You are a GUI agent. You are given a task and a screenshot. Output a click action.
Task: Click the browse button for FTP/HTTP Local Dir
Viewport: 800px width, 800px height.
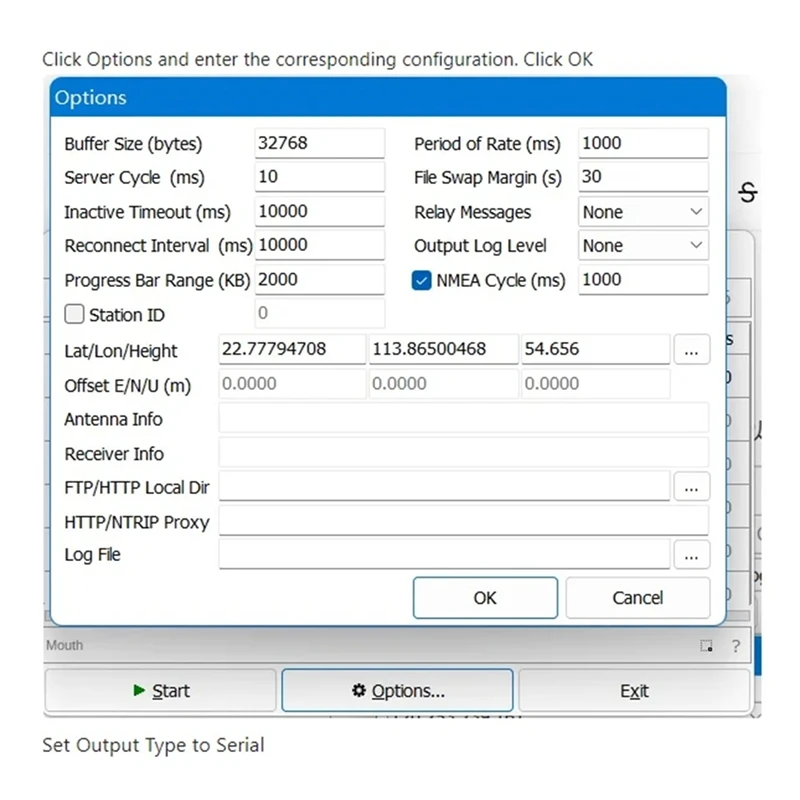[692, 486]
